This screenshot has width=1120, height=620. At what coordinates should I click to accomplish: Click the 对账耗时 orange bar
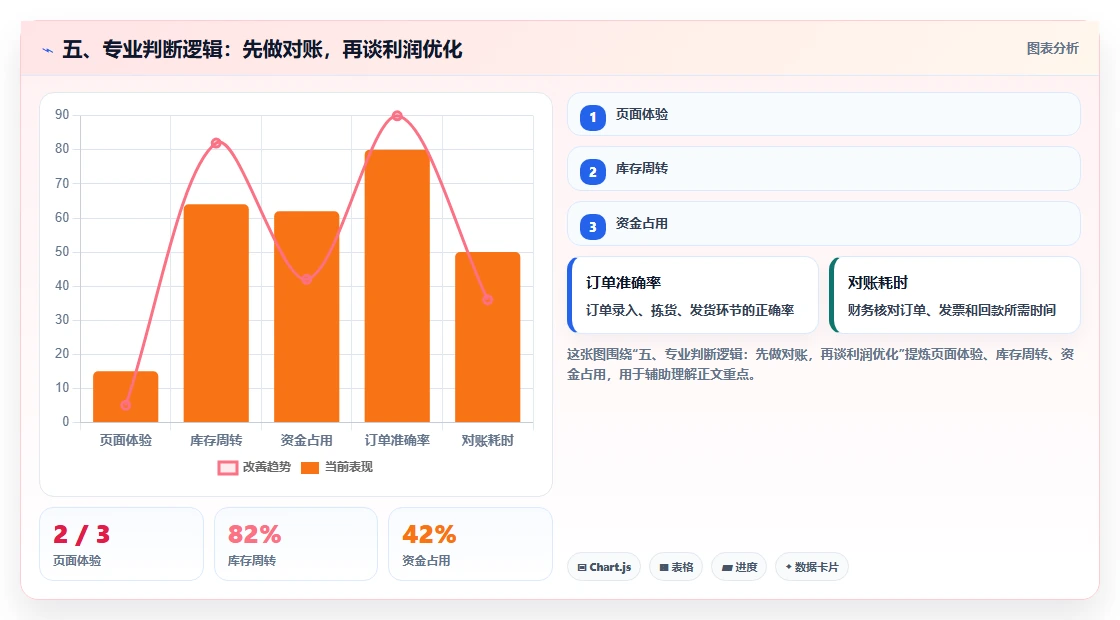[x=488, y=337]
